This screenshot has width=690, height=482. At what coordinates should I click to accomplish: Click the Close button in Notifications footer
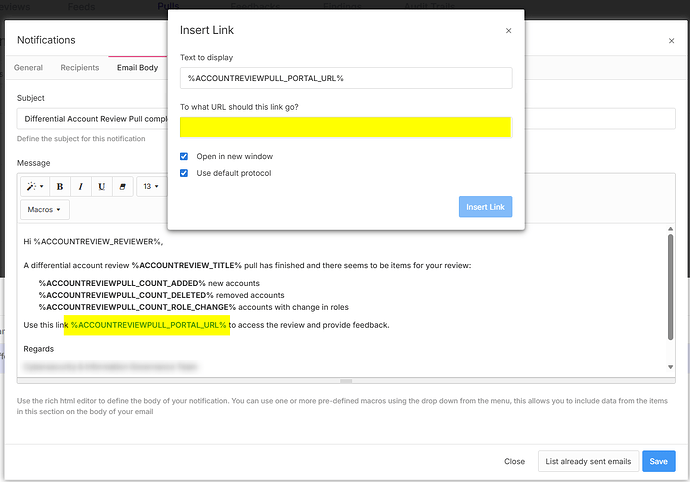click(x=514, y=461)
